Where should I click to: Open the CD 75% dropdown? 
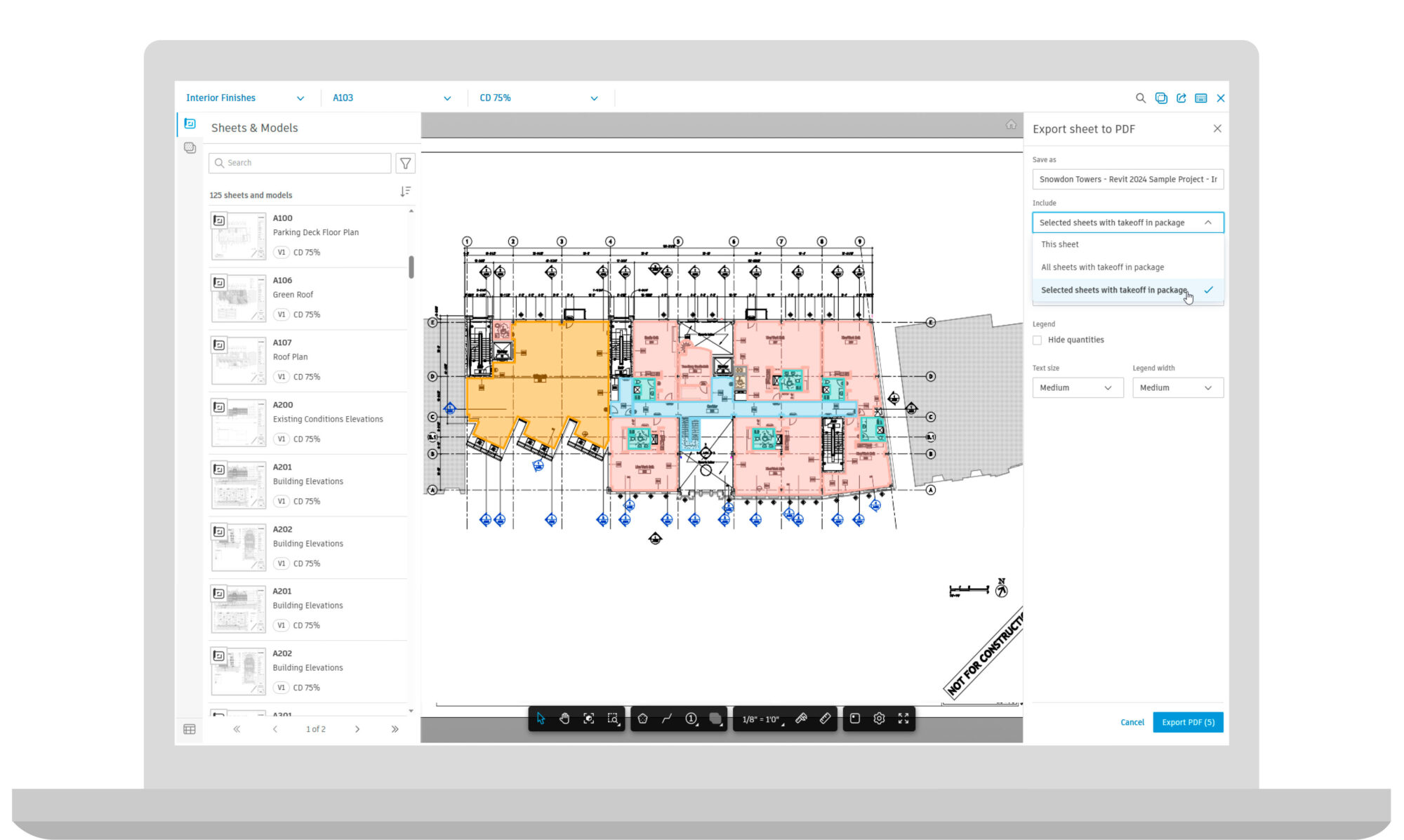click(x=538, y=98)
